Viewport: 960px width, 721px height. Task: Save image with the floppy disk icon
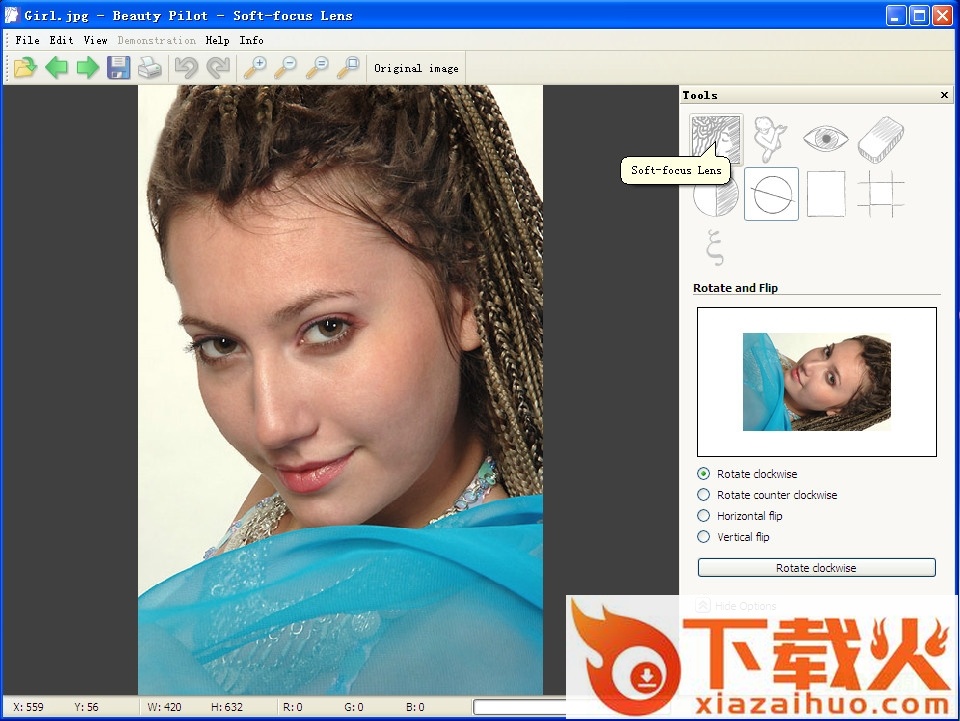119,68
